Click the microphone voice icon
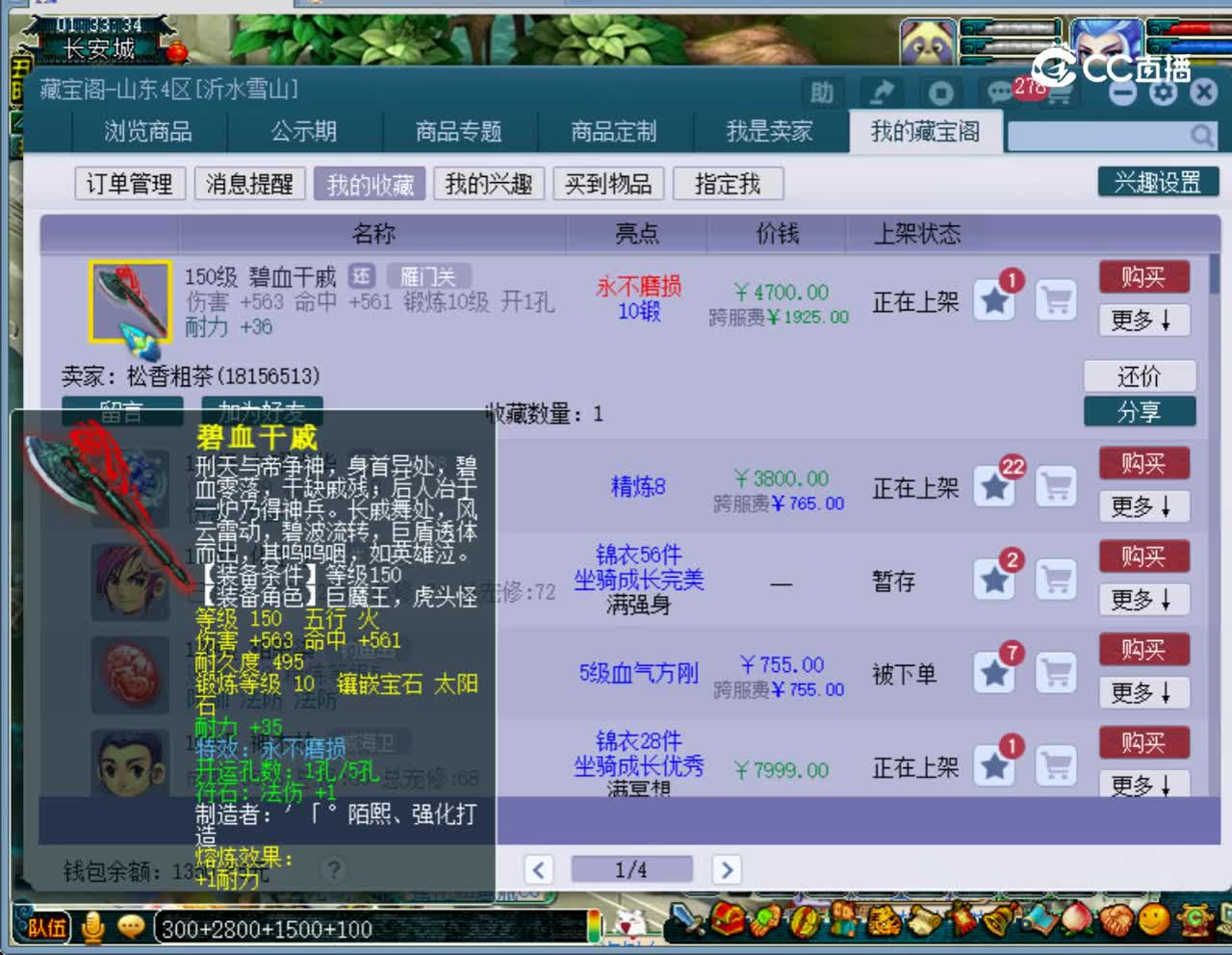 click(x=93, y=927)
